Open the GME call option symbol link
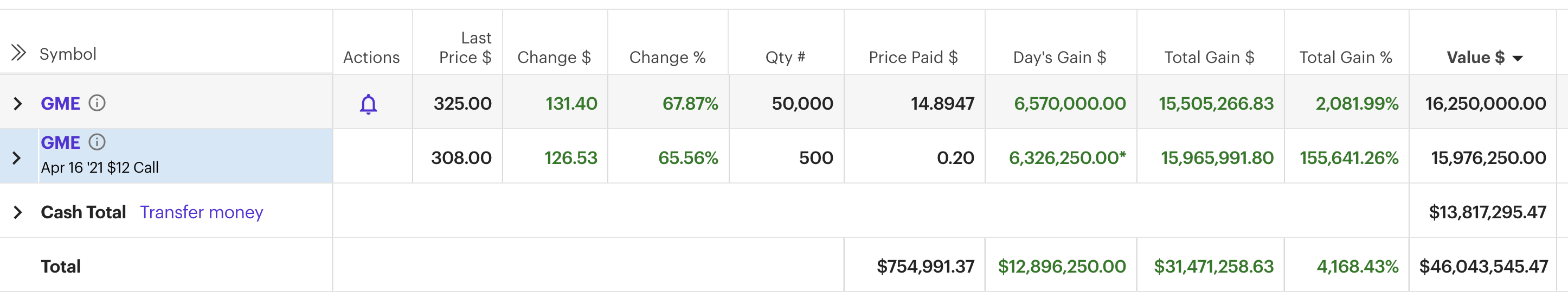 [x=60, y=143]
